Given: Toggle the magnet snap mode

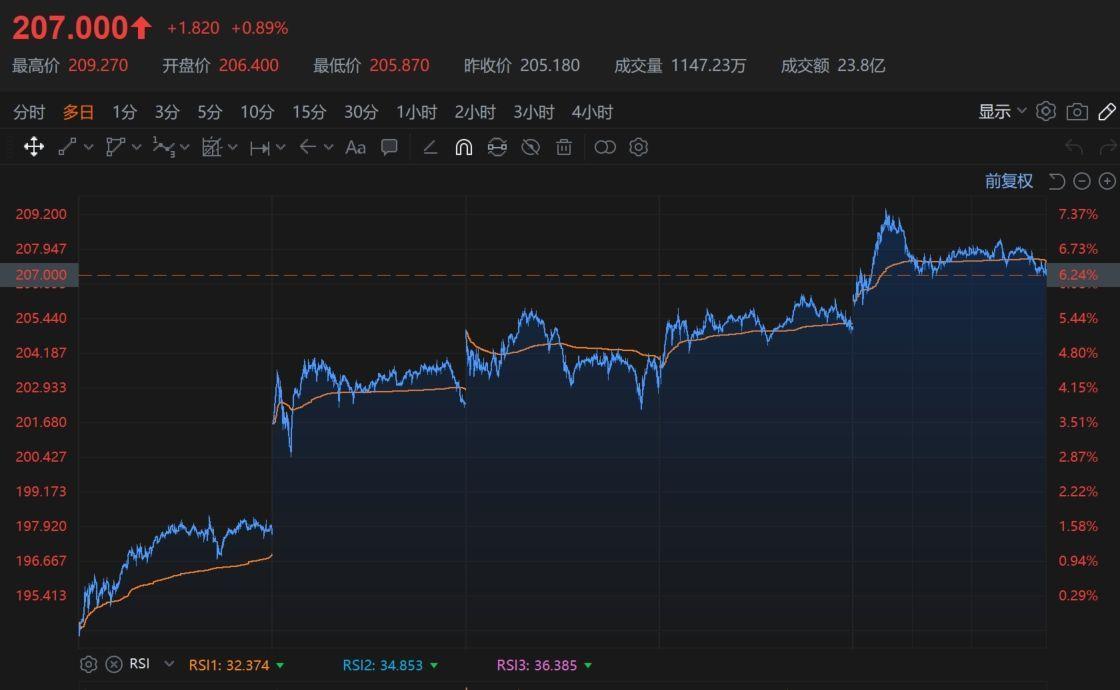Looking at the screenshot, I should [x=464, y=147].
